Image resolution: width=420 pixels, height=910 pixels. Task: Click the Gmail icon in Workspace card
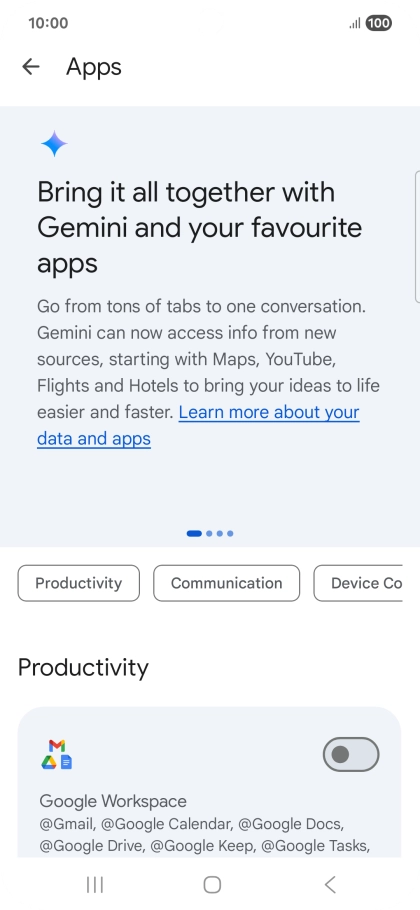click(x=57, y=746)
